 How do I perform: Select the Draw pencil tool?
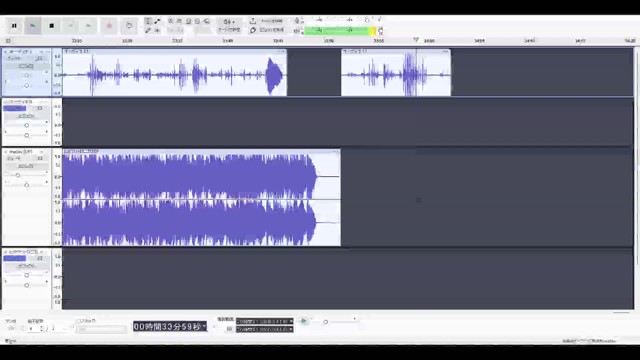point(148,31)
